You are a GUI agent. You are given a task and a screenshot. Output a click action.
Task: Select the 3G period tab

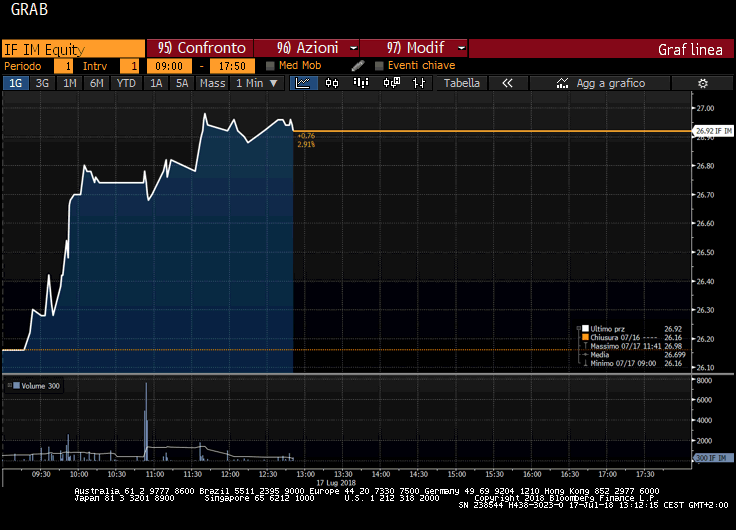(x=42, y=83)
